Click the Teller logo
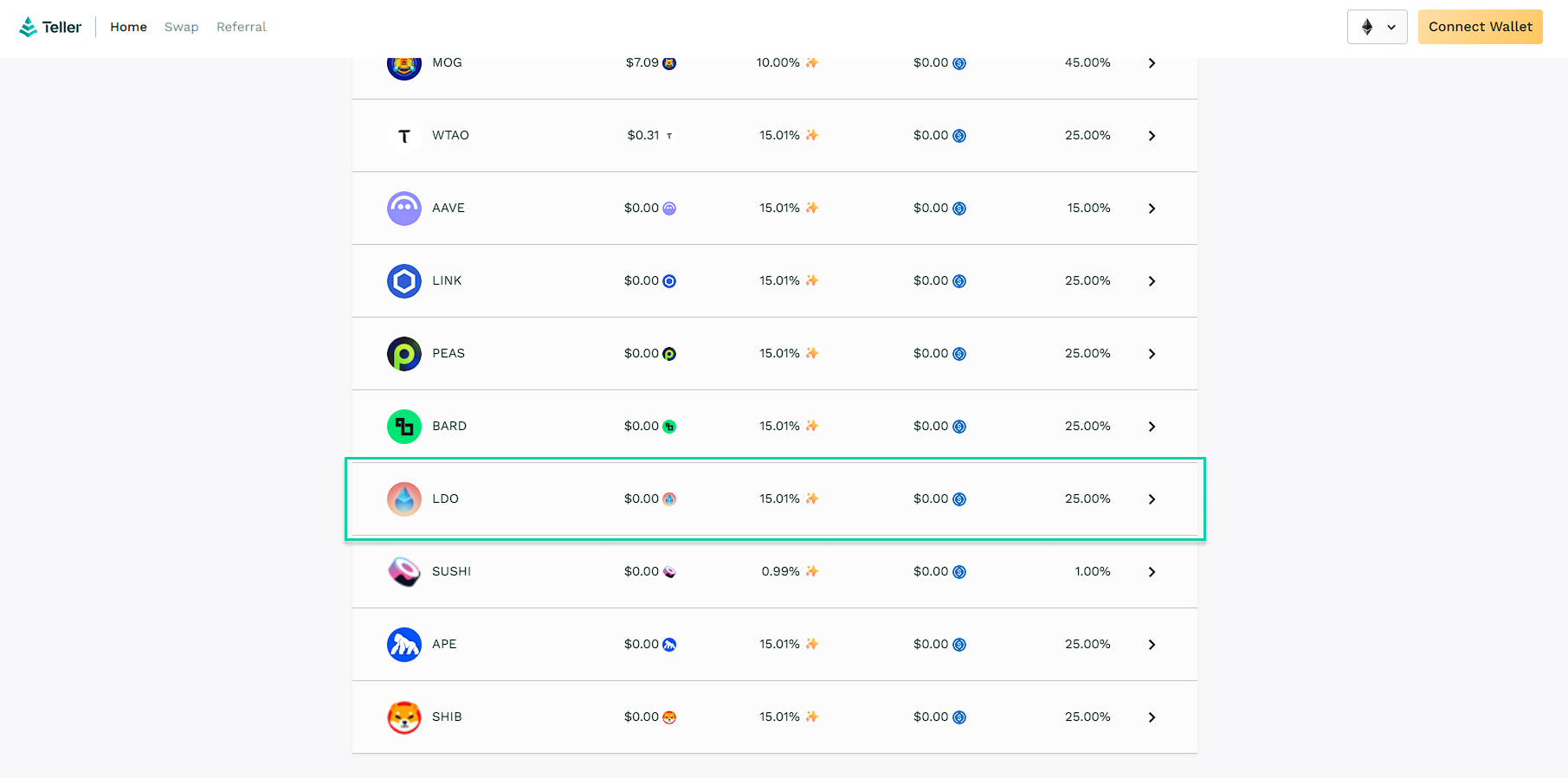The height and width of the screenshot is (778, 1568). tap(50, 27)
